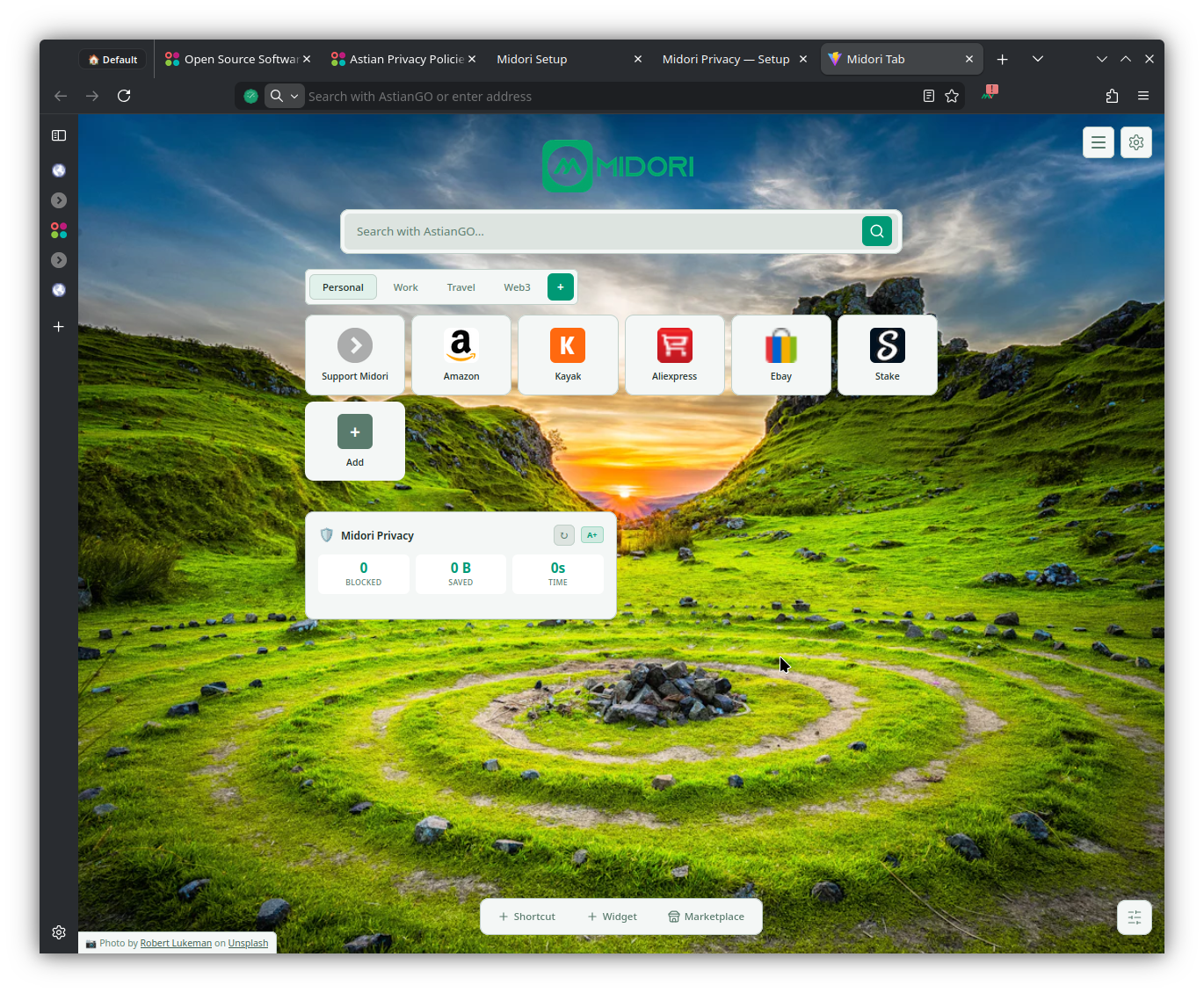Bookmark this page with the star
Image resolution: width=1204 pixels, height=993 pixels.
(952, 96)
